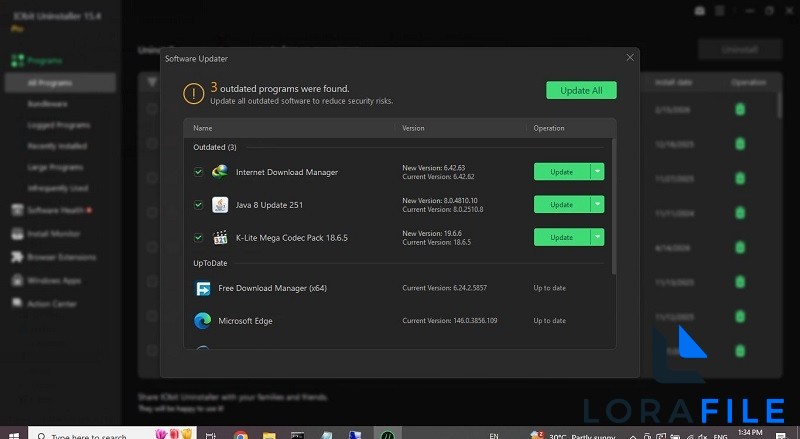Click the Free Download Manager (x64) icon

pos(203,288)
